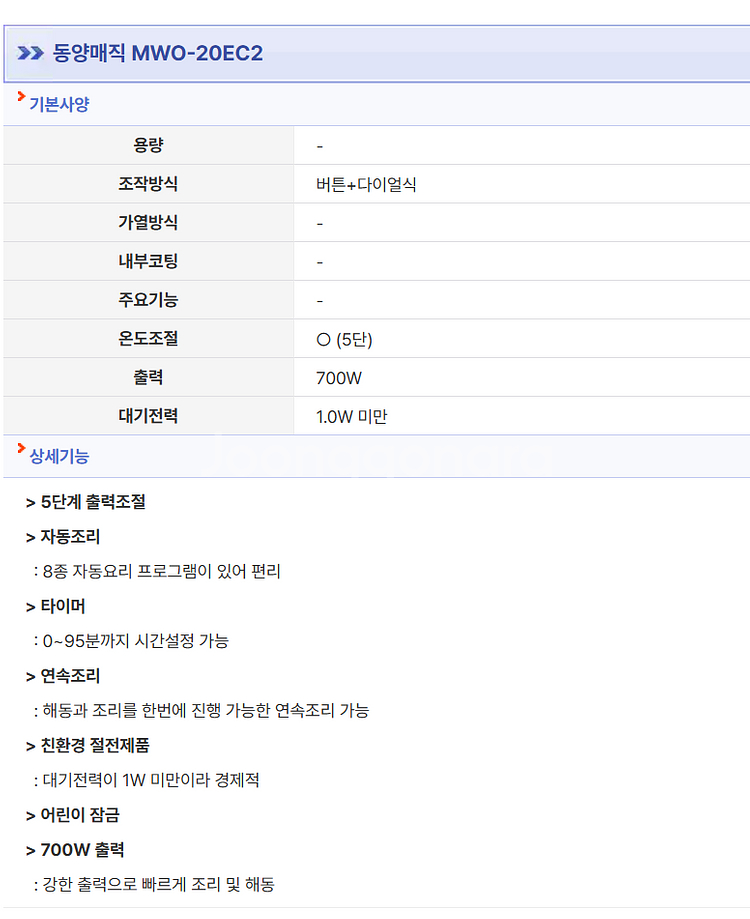Select the 700W output value
The height and width of the screenshot is (919, 750).
tap(339, 378)
